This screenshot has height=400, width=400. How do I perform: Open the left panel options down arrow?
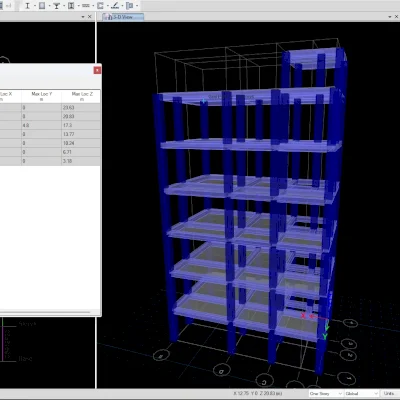click(83, 17)
